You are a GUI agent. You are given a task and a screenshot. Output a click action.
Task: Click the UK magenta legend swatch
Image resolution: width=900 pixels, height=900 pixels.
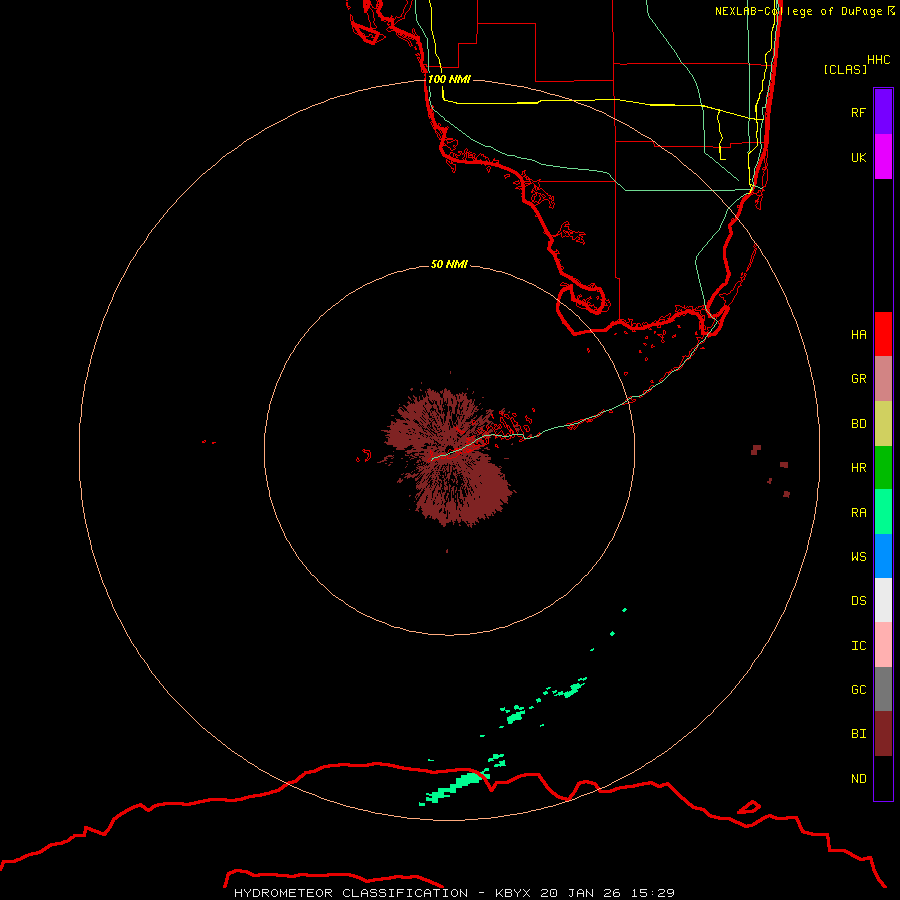pyautogui.click(x=883, y=157)
